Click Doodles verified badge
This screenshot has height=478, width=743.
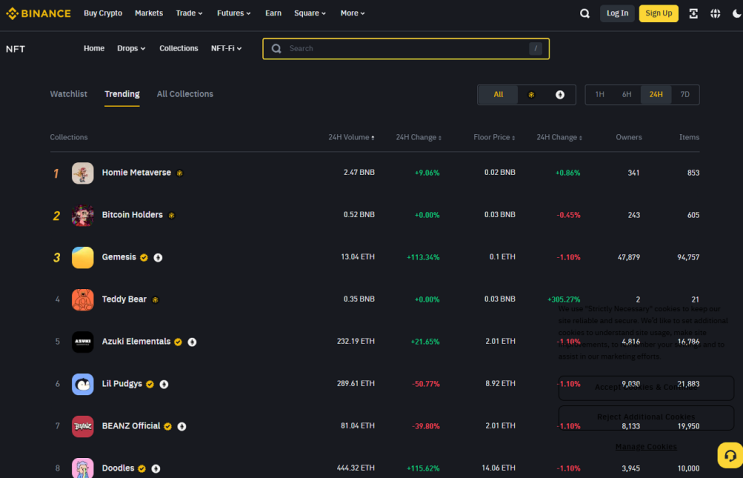142,469
